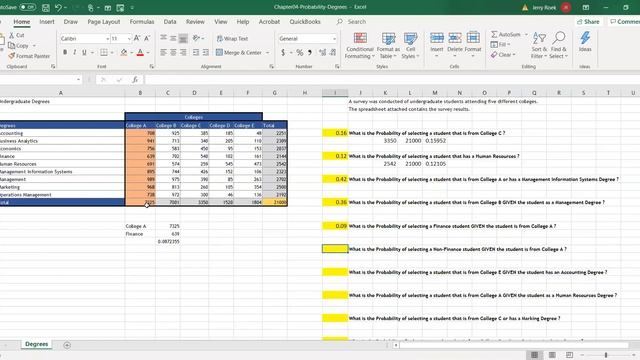Toggle Italic formatting

pyautogui.click(x=74, y=52)
